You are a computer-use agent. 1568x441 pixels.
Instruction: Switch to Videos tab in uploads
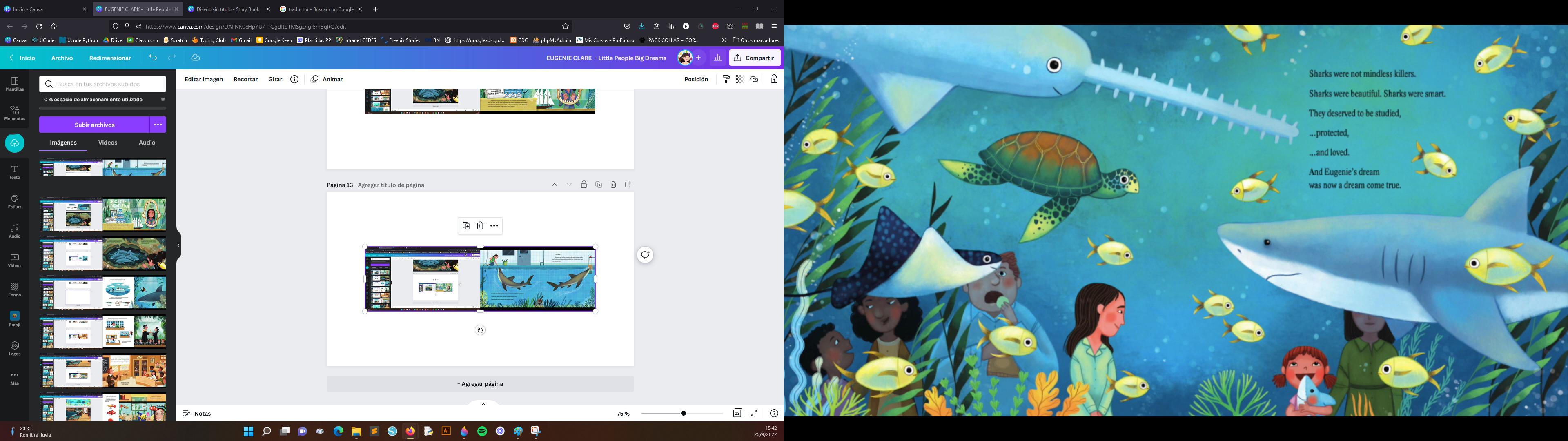coord(108,143)
